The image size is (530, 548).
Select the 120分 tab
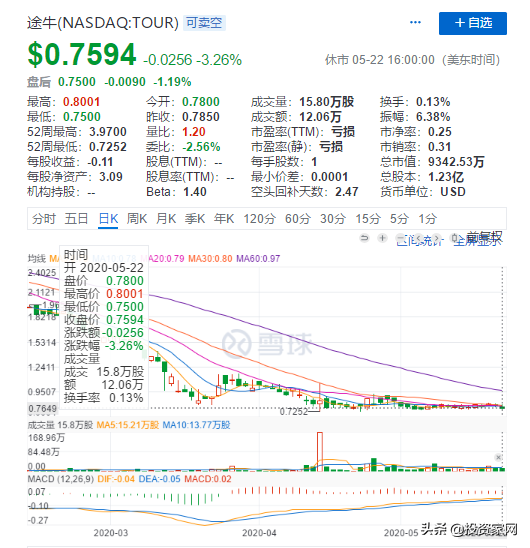click(x=259, y=219)
